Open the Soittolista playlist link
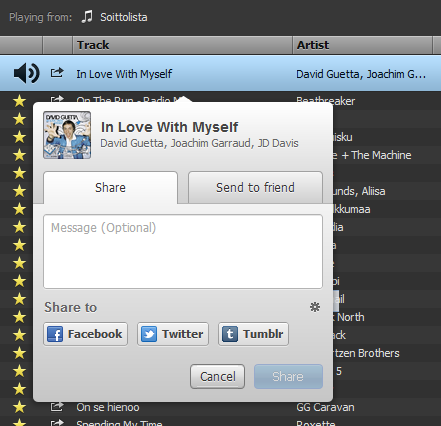 pyautogui.click(x=124, y=17)
